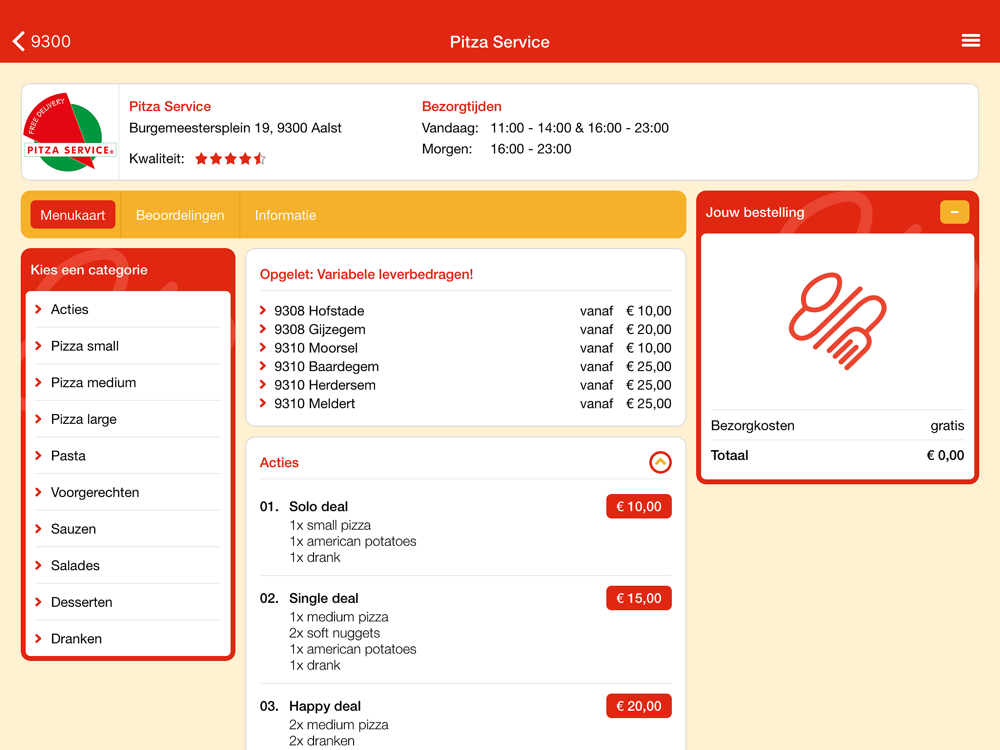Click the quality star rating
The height and width of the screenshot is (750, 1000).
coord(230,158)
